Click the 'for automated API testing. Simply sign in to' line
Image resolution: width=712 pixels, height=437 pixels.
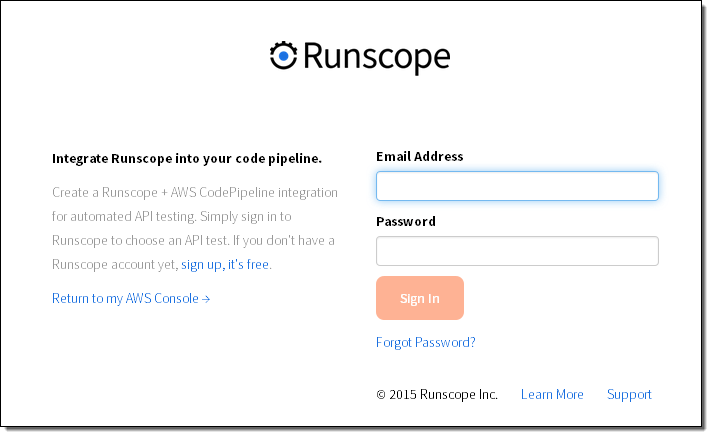coord(172,217)
